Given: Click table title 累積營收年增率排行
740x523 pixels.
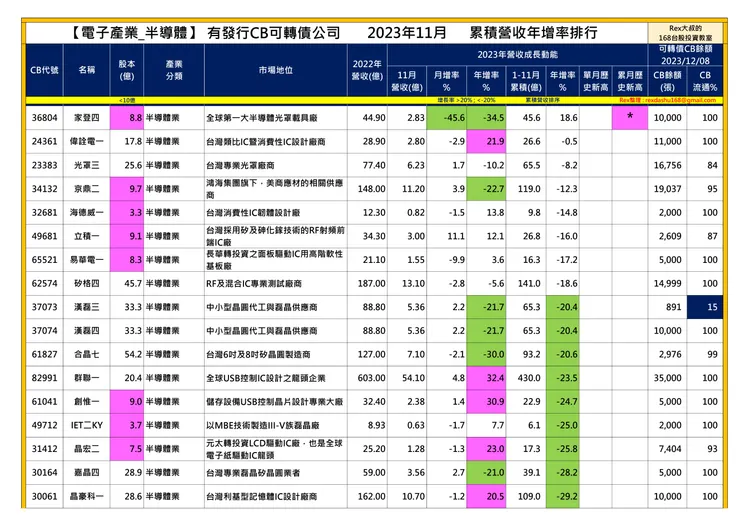Looking at the screenshot, I should point(533,33).
